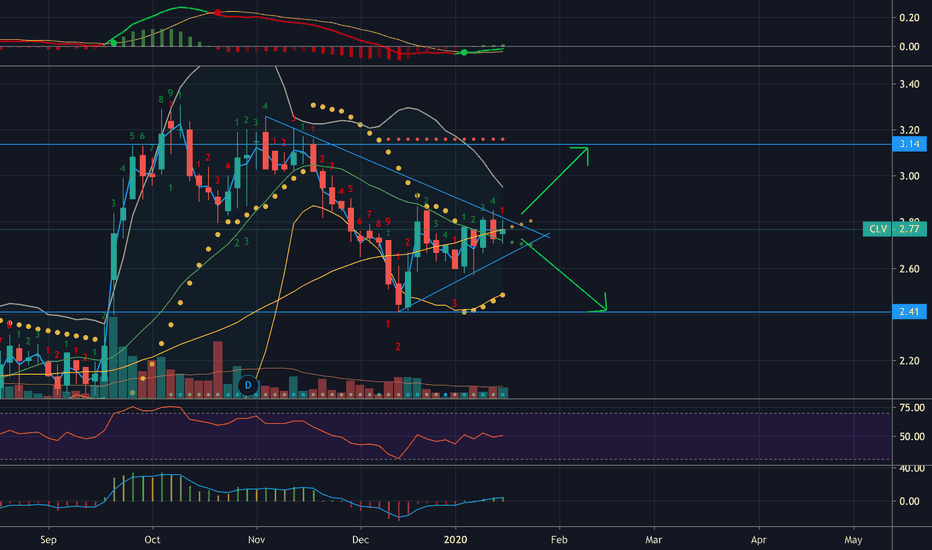Screen dimensions: 932x550
Task: Click the red bearish crossover dot on MACD
Action: pyautogui.click(x=218, y=12)
